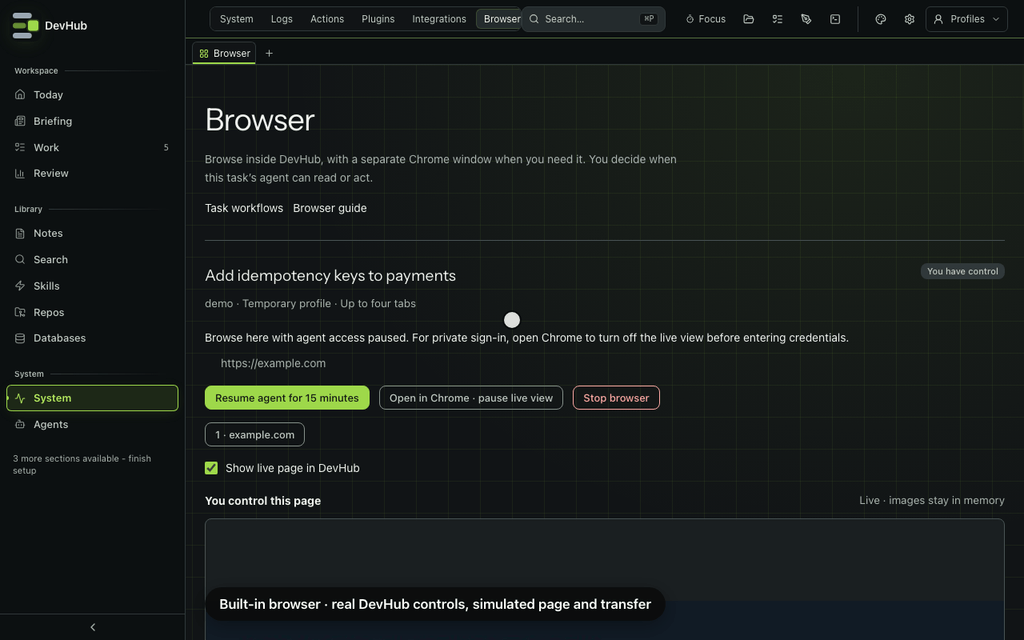Click the Search magnifier icon in sidebar
The height and width of the screenshot is (640, 1024).
pyautogui.click(x=20, y=259)
